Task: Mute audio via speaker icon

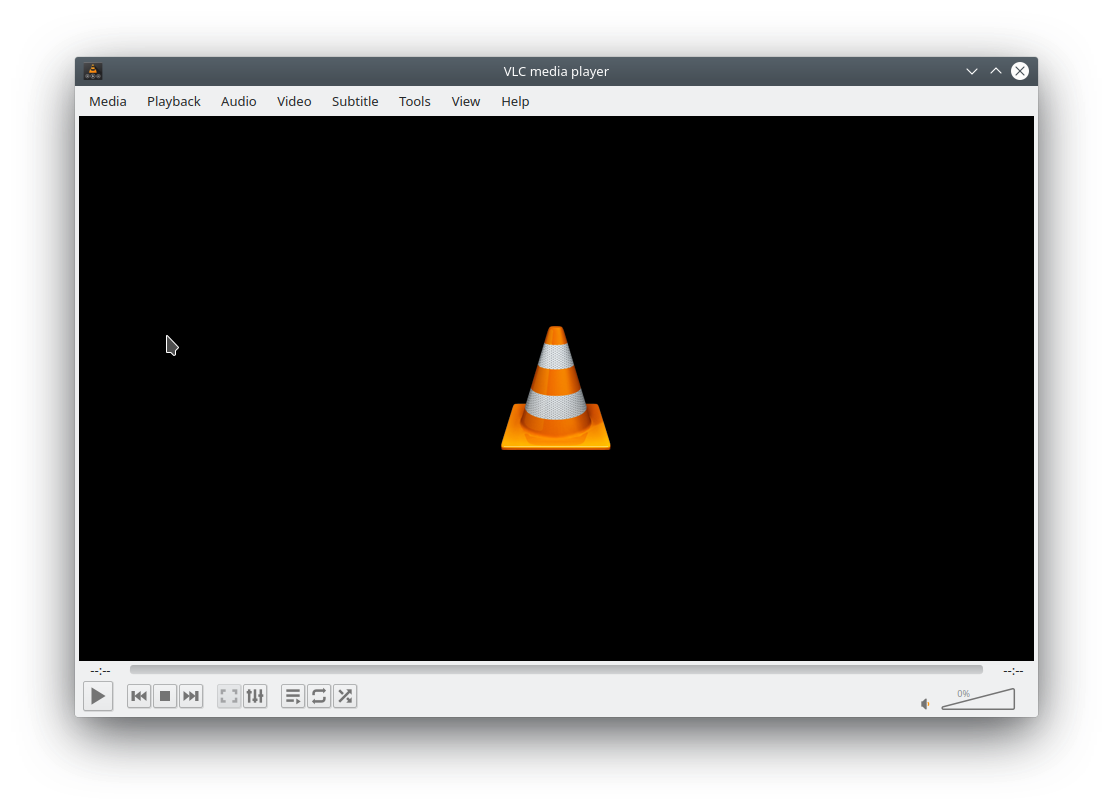Action: pos(926,704)
